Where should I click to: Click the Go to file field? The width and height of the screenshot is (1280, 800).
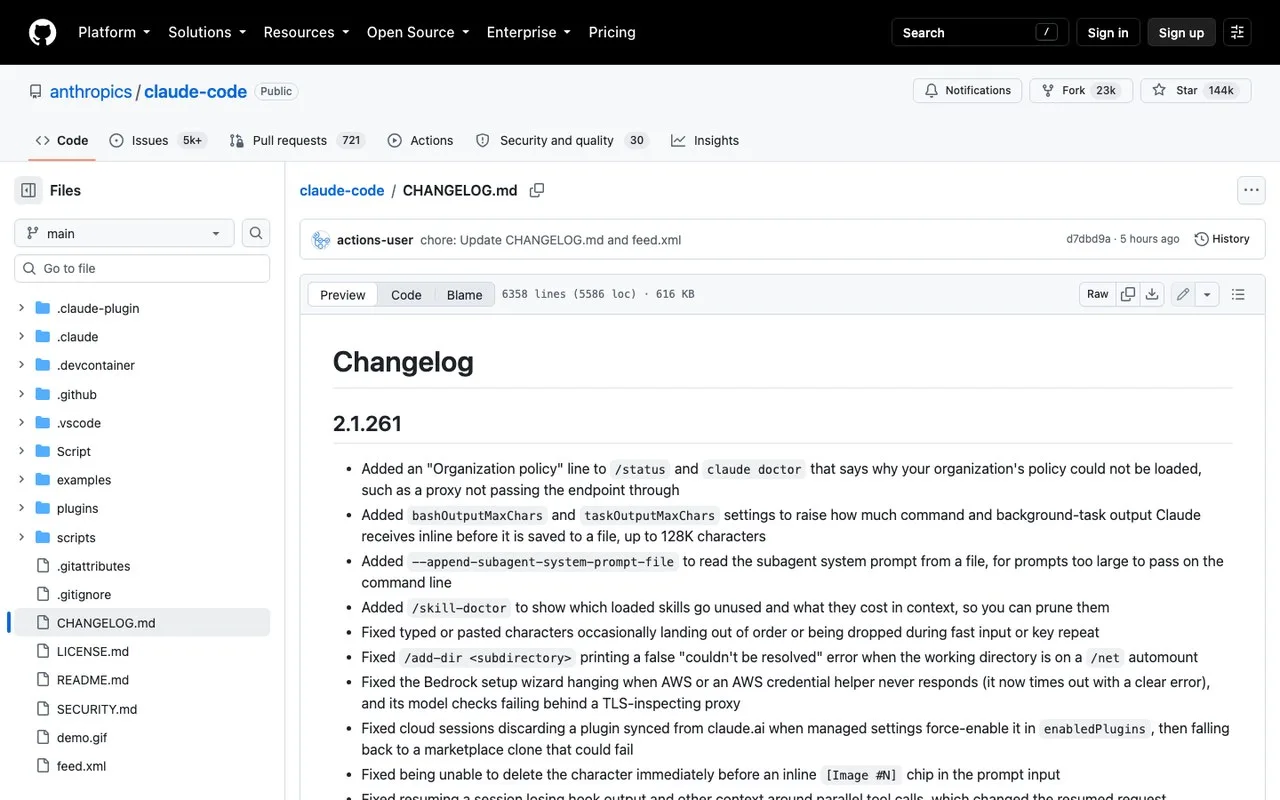142,268
